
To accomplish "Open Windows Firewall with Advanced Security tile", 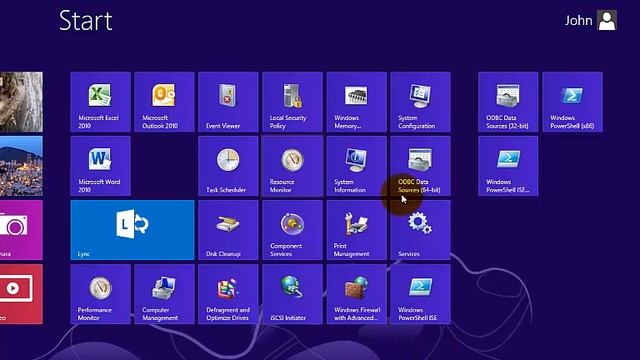I will click(357, 294).
